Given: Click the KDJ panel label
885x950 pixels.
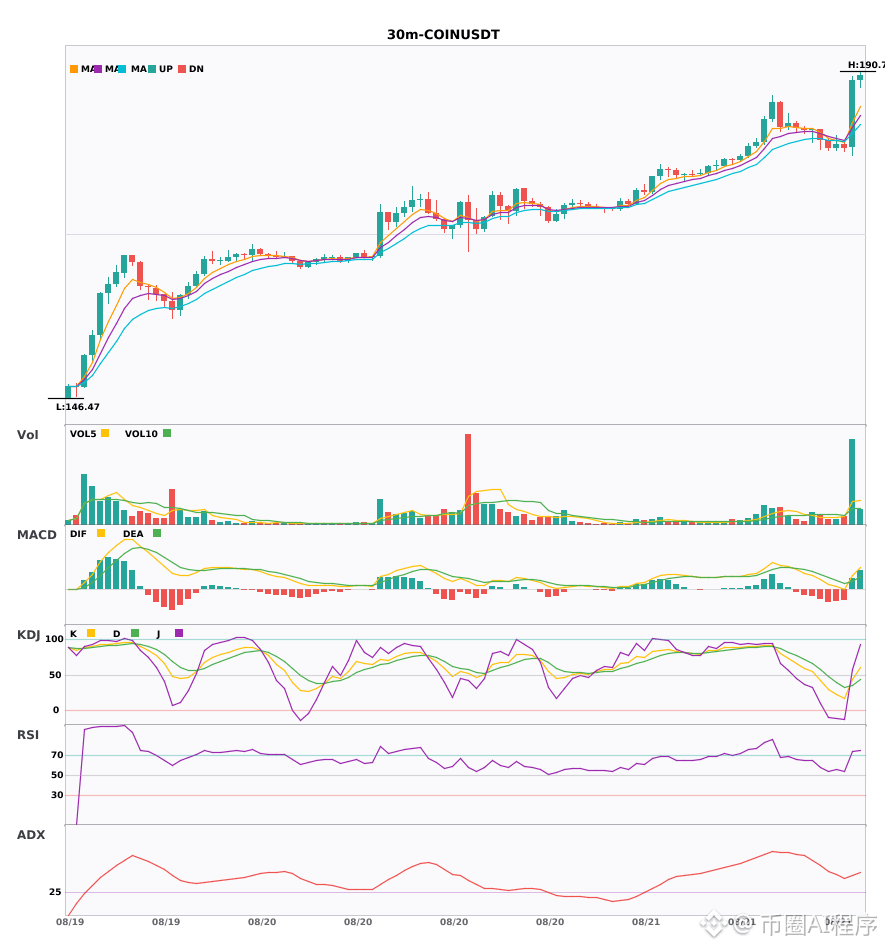Looking at the screenshot, I should pyautogui.click(x=28, y=635).
